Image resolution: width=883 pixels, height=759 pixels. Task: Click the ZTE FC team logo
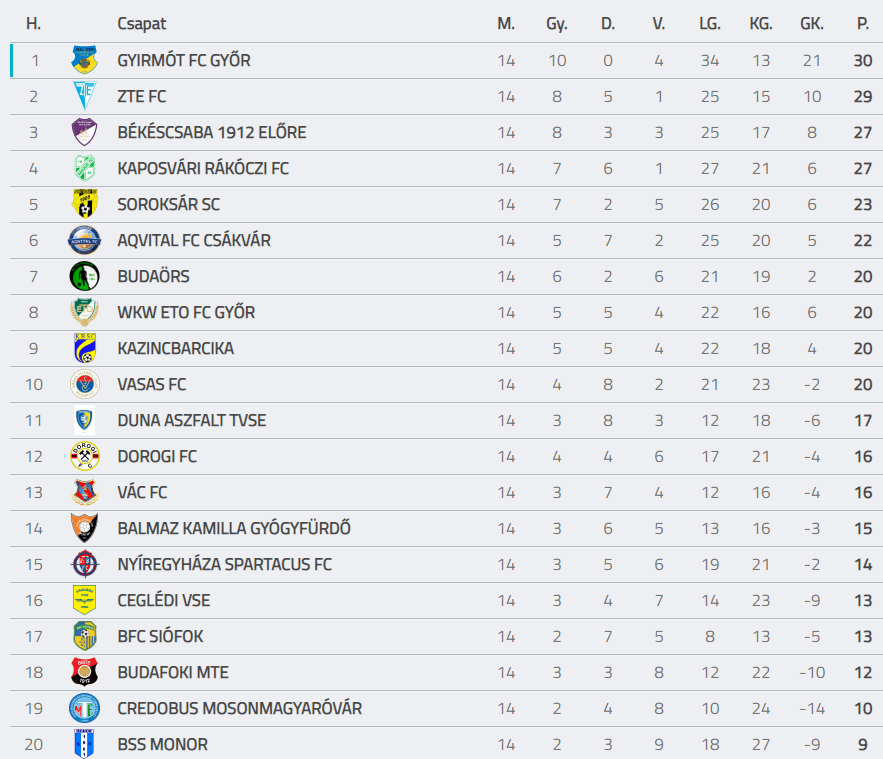point(84,96)
